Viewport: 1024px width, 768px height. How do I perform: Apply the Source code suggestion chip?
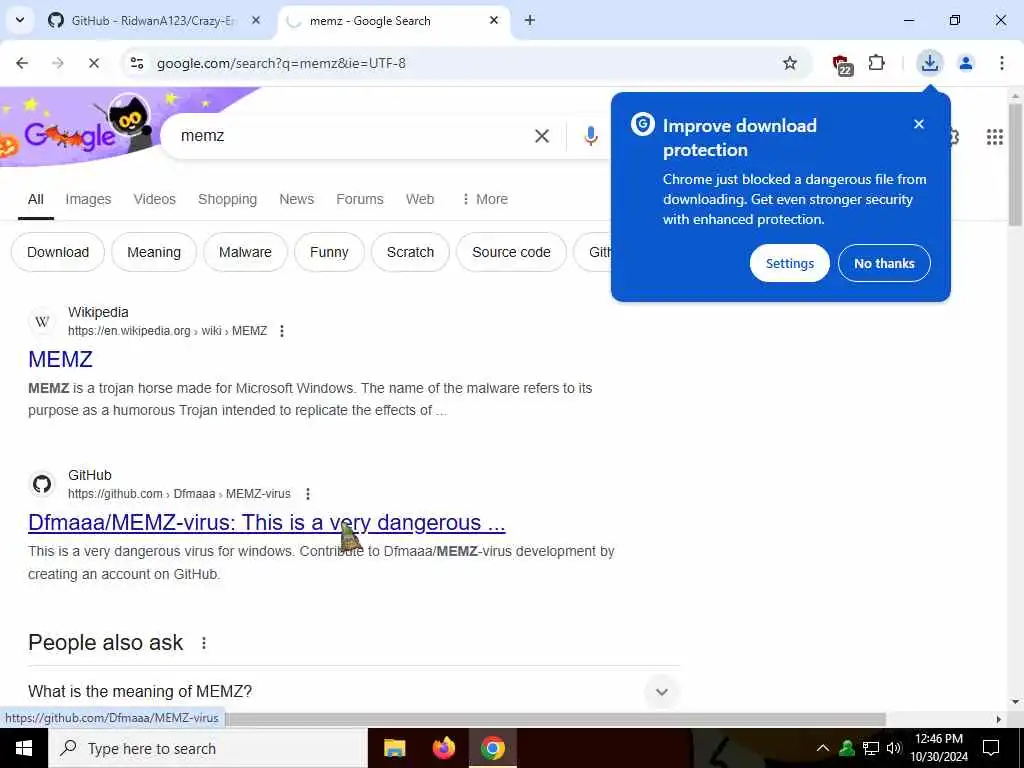tap(511, 252)
